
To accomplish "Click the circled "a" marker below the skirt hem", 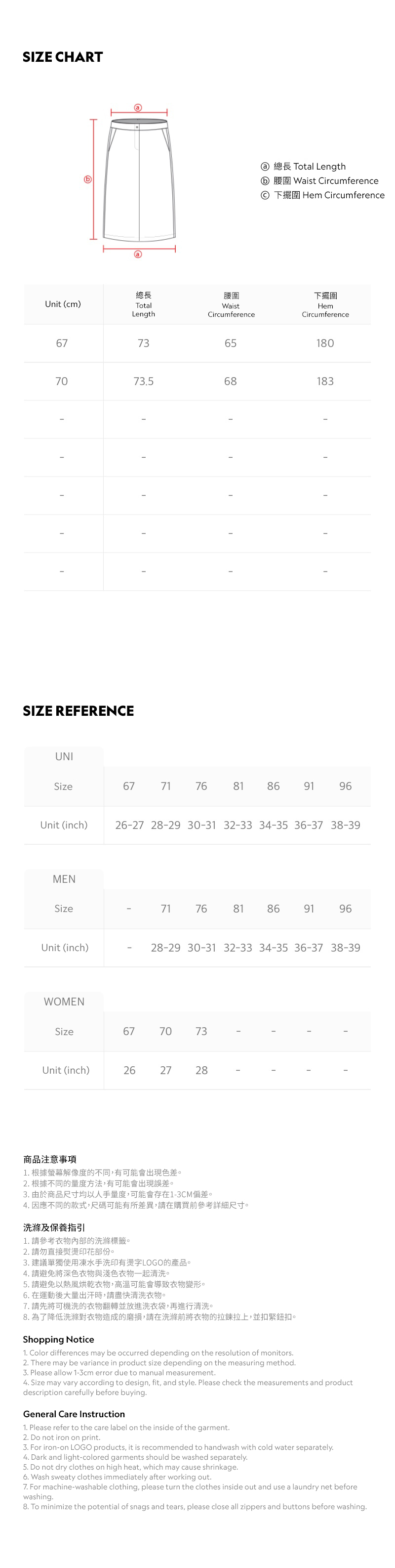I will point(138,255).
